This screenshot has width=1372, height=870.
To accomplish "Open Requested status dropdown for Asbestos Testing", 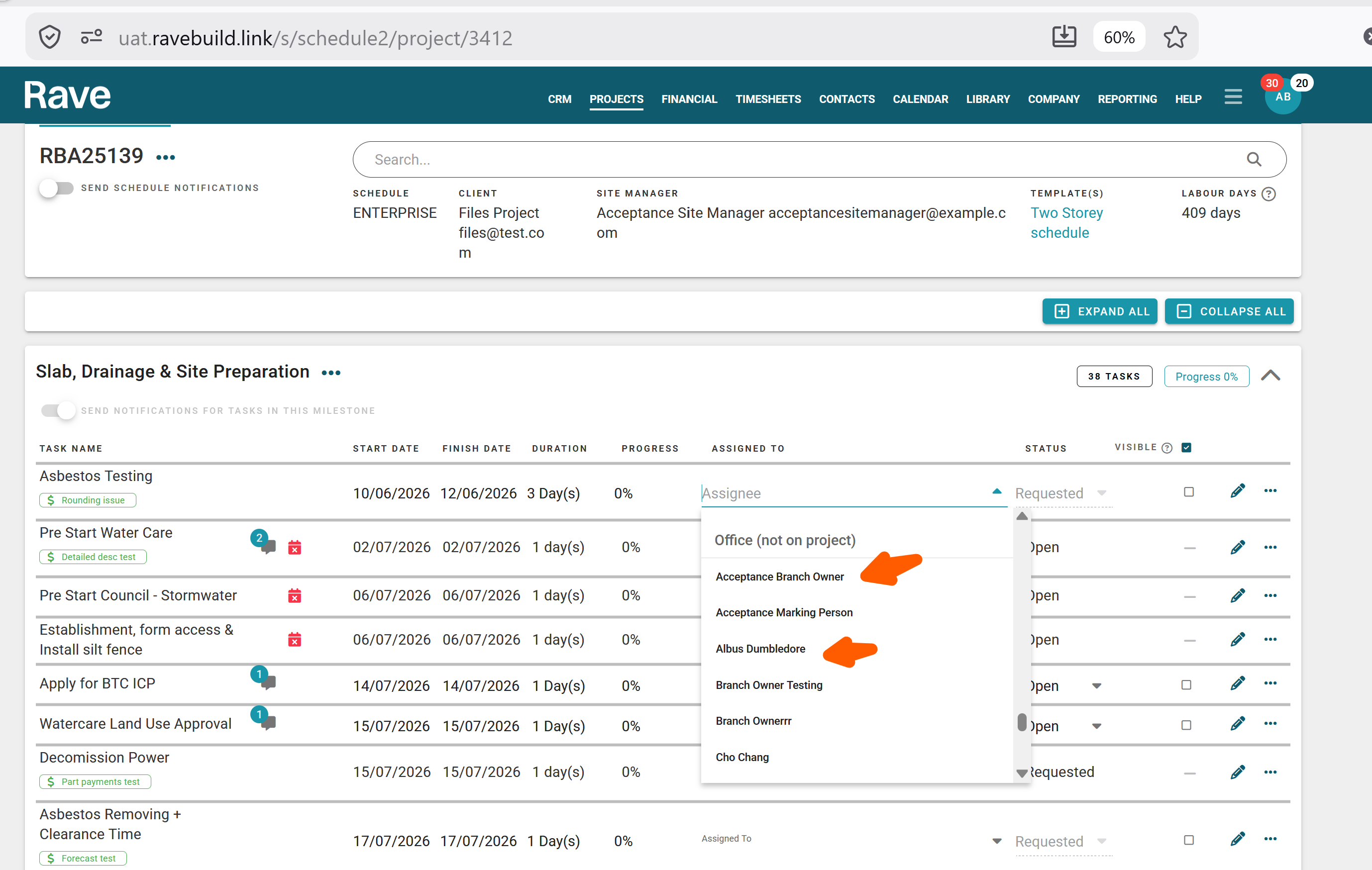I will (x=1062, y=493).
